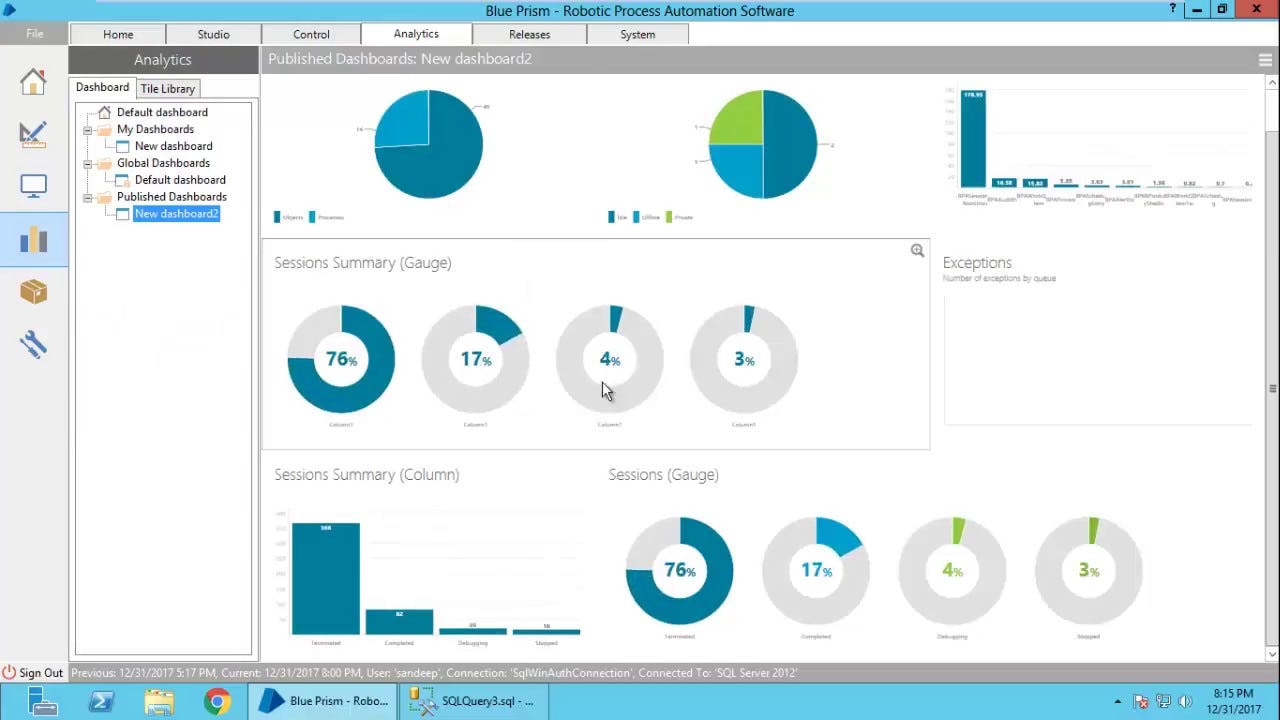This screenshot has height=720, width=1280.
Task: Select Default dashboard at tree top
Action: click(162, 113)
